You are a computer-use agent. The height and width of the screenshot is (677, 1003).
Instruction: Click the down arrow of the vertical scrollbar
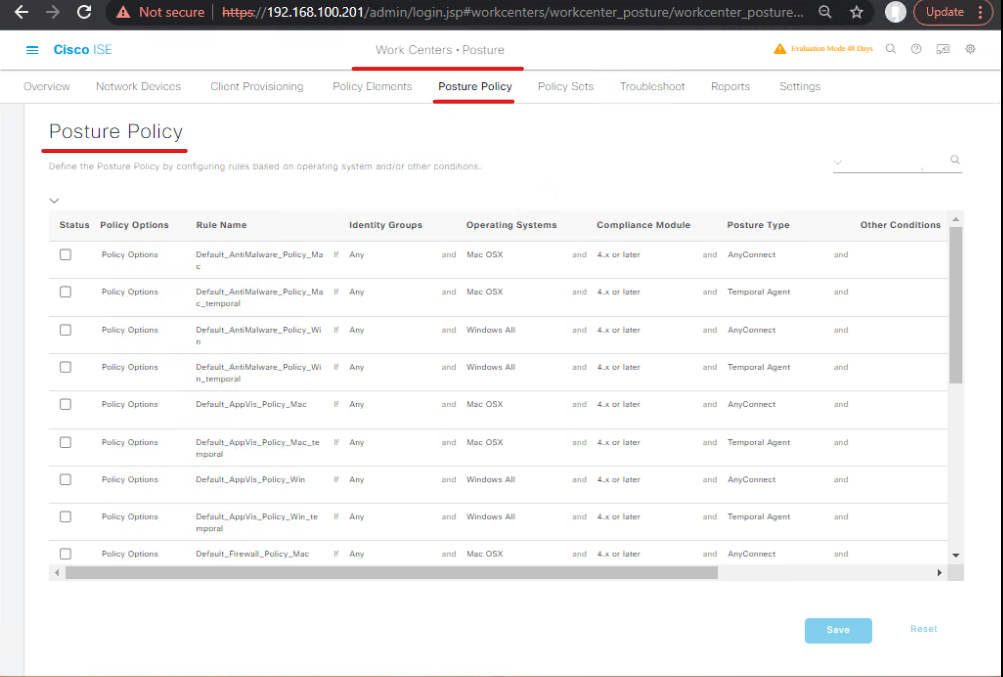pos(956,555)
